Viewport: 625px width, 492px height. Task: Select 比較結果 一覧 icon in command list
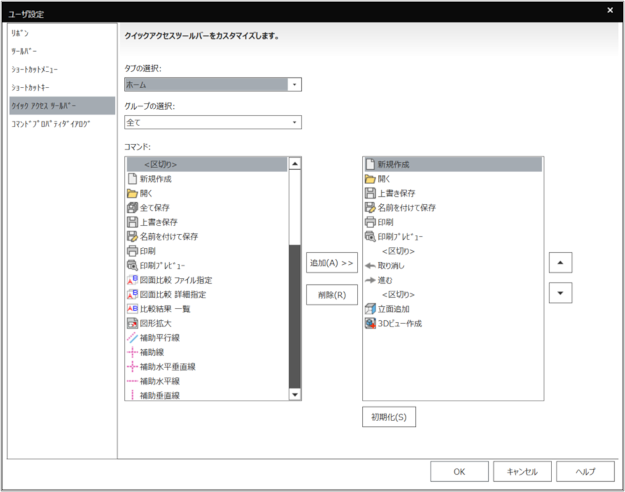(x=131, y=309)
